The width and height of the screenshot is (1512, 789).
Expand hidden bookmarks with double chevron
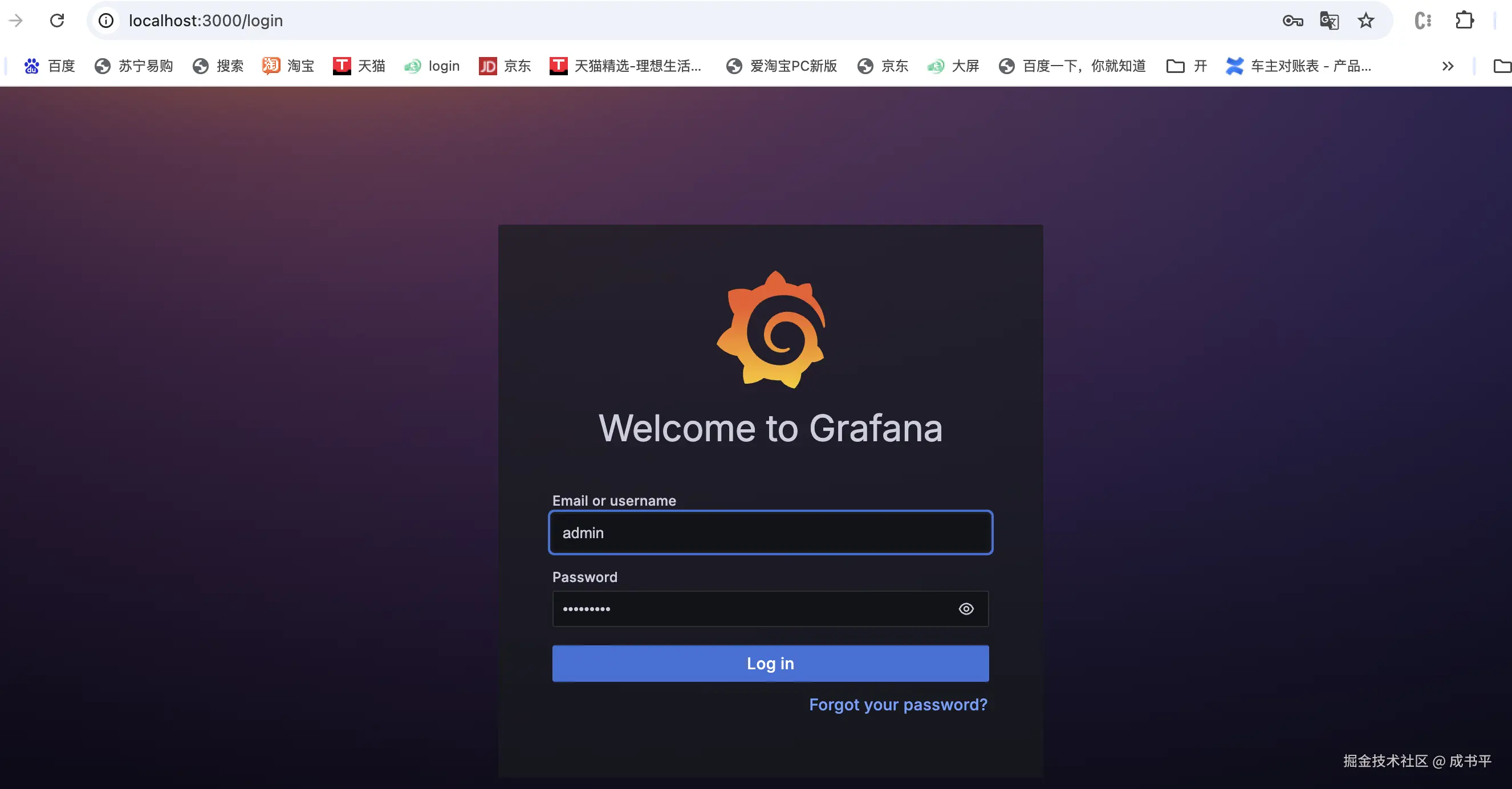pos(1448,66)
